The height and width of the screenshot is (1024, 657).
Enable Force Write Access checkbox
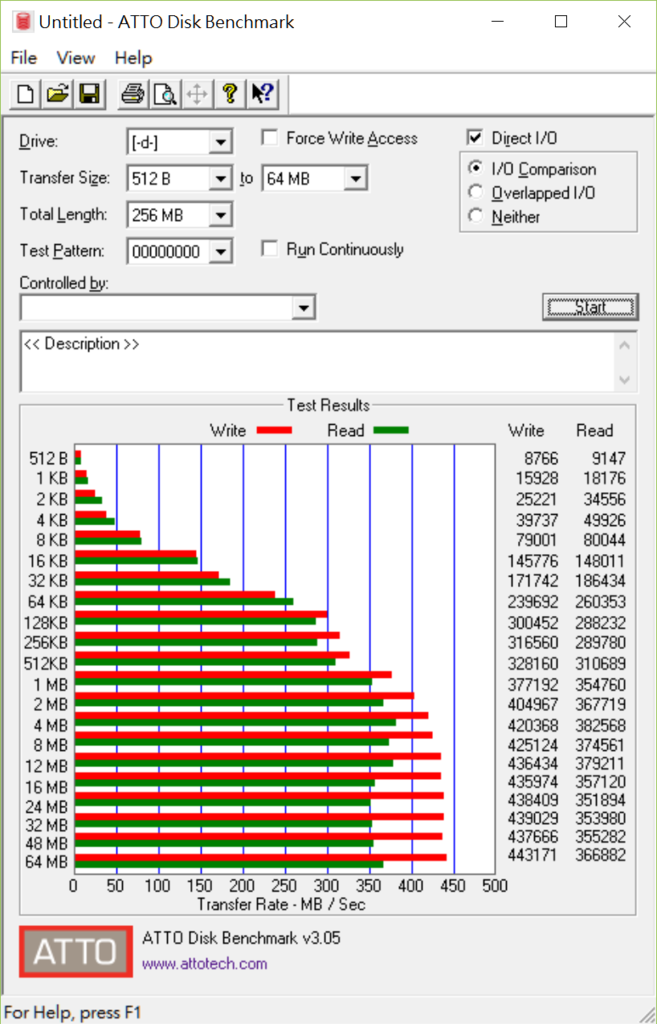(x=269, y=138)
